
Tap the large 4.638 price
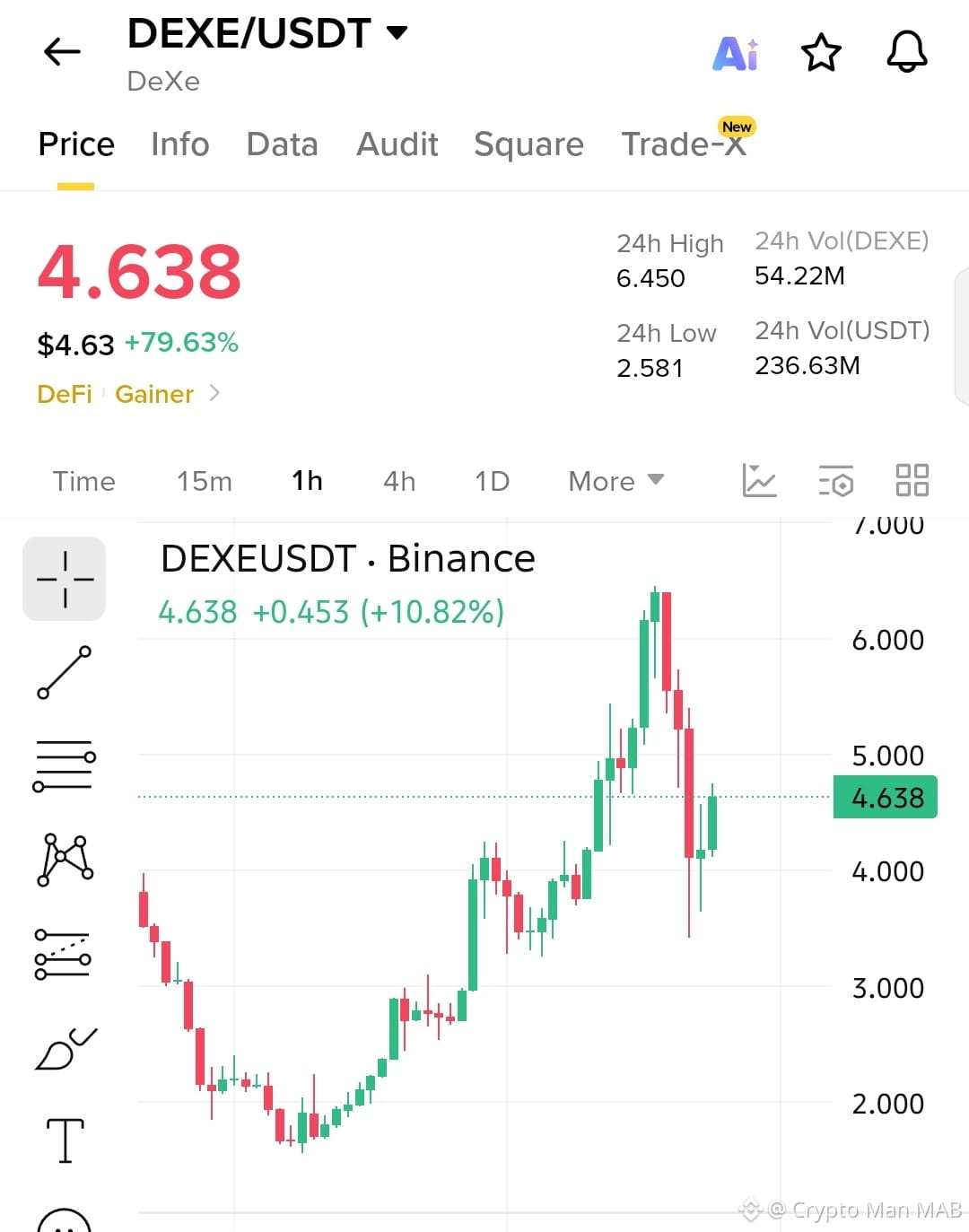point(139,272)
